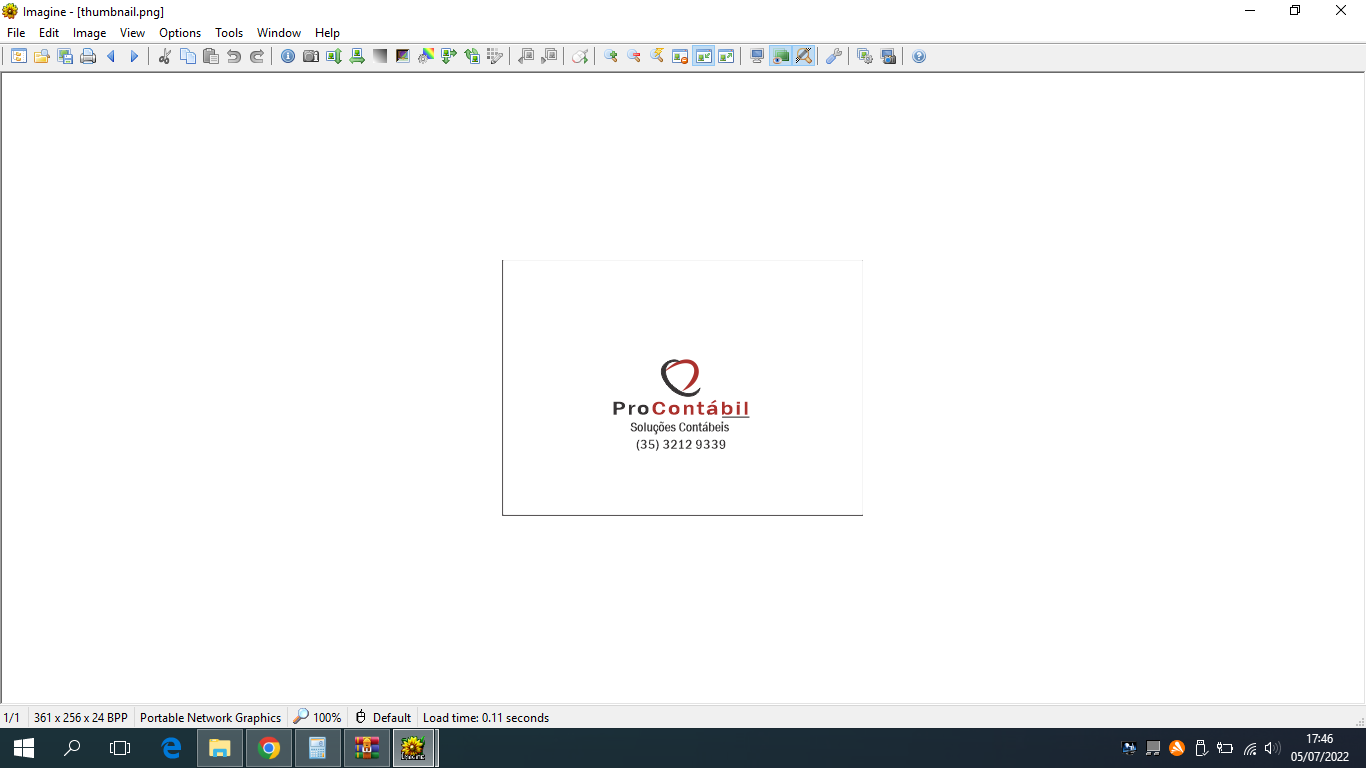Click the Default mouse mode status entry

coord(383,717)
